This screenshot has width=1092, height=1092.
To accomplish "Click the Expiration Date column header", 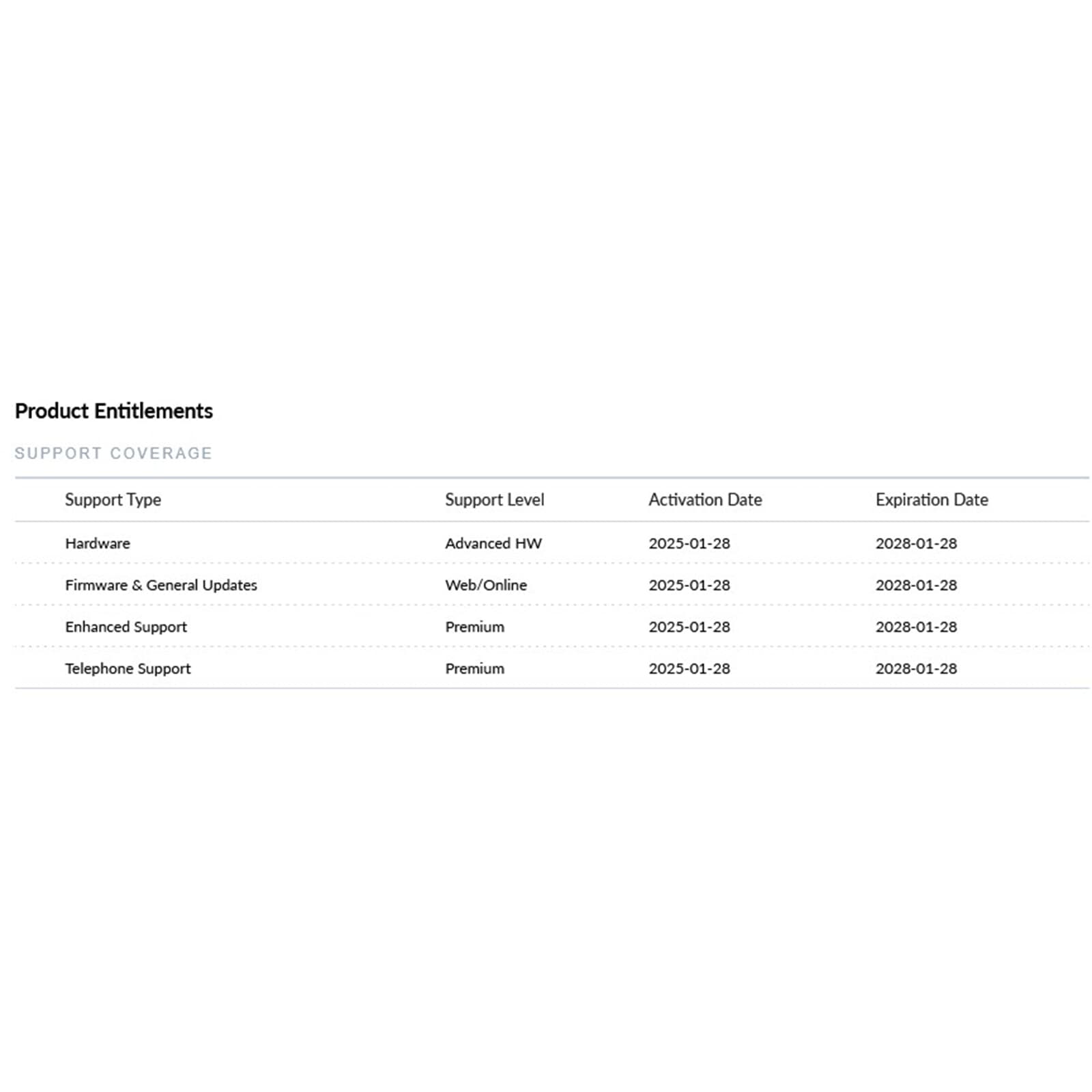I will tap(931, 500).
